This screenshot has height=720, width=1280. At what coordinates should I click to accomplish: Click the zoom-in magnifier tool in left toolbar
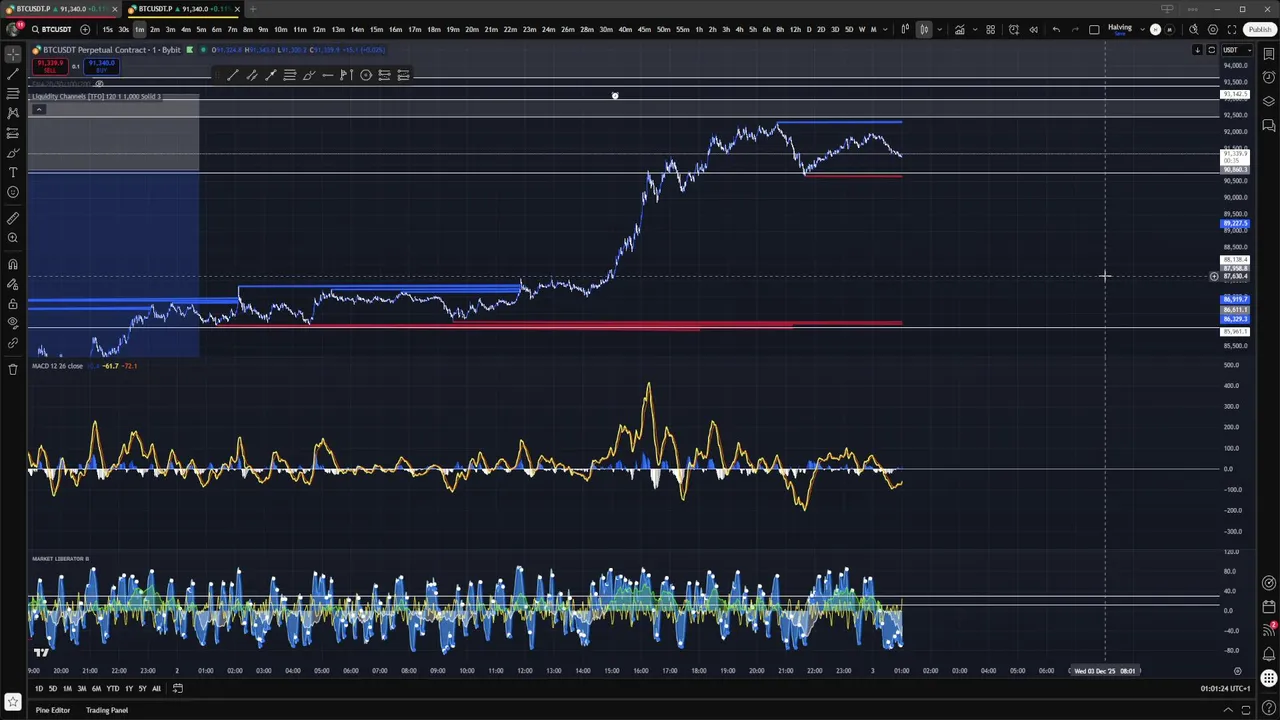(13, 238)
